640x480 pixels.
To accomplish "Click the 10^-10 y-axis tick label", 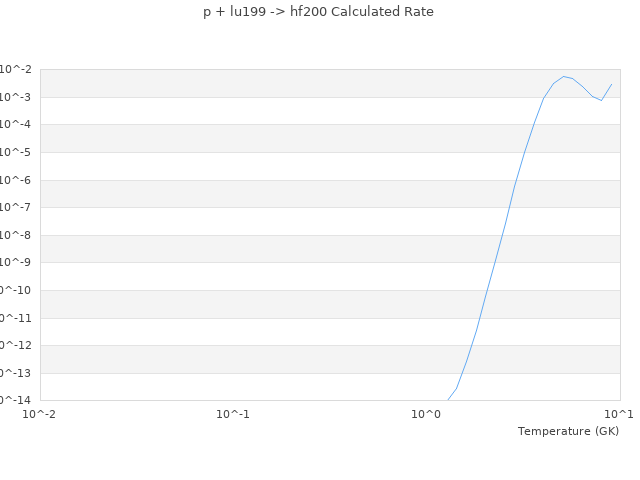I will pyautogui.click(x=14, y=290).
